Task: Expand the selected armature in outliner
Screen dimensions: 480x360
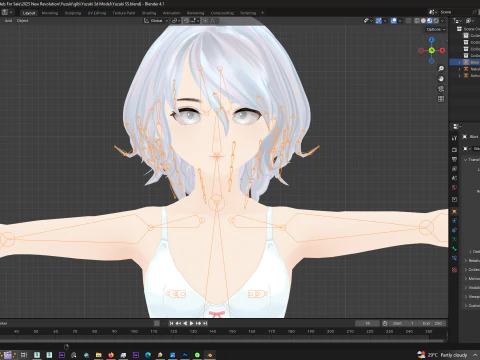Action: coord(460,62)
